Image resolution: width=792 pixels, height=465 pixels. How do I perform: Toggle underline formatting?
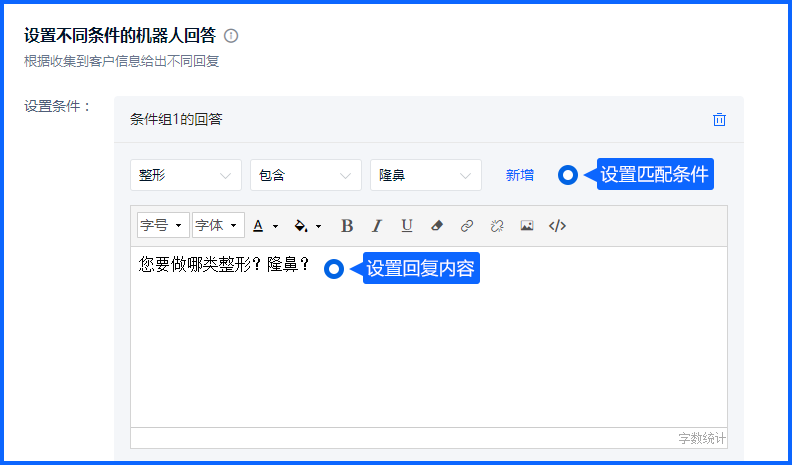tap(407, 226)
